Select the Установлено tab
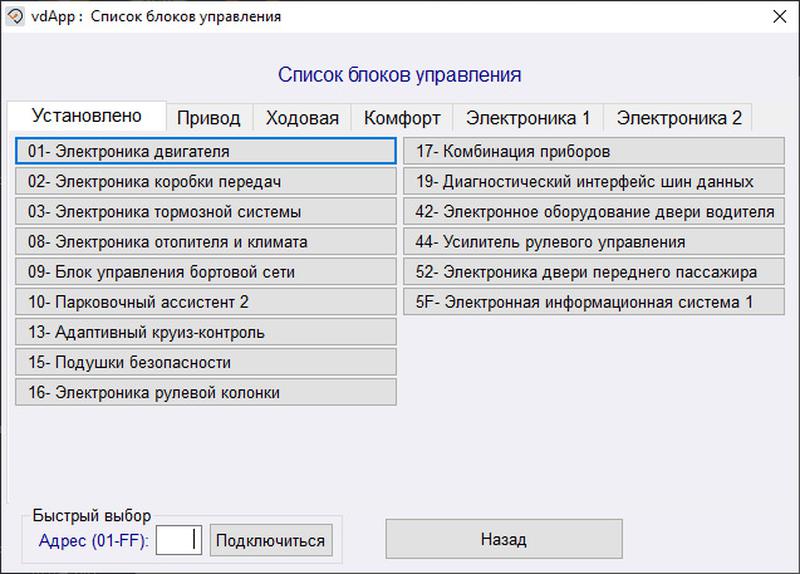Screen dimensions: 800x574 coord(86,115)
